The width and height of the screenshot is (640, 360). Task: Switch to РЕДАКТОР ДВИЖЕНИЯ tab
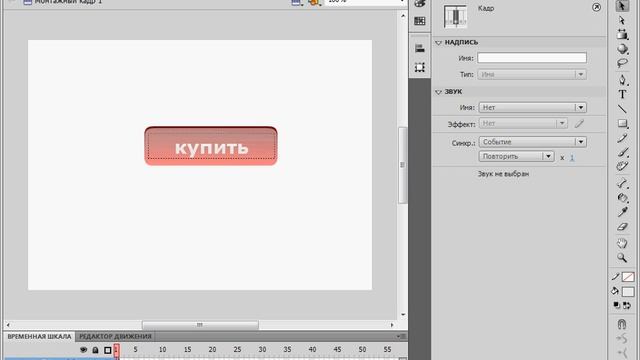(x=116, y=336)
